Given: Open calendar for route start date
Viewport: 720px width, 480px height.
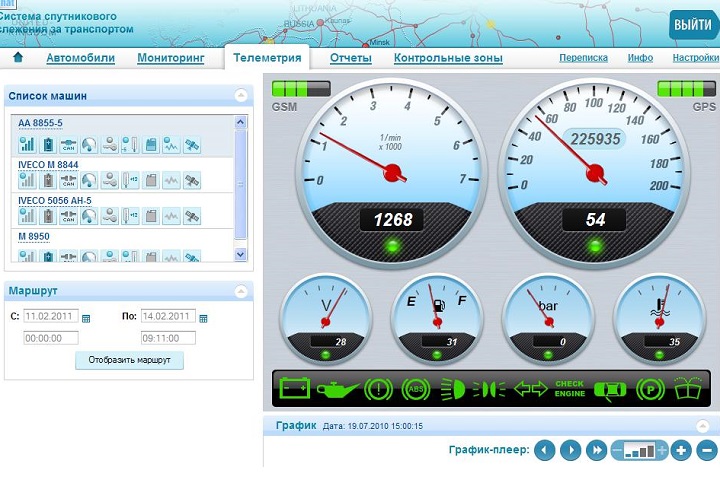Looking at the screenshot, I should tap(86, 318).
